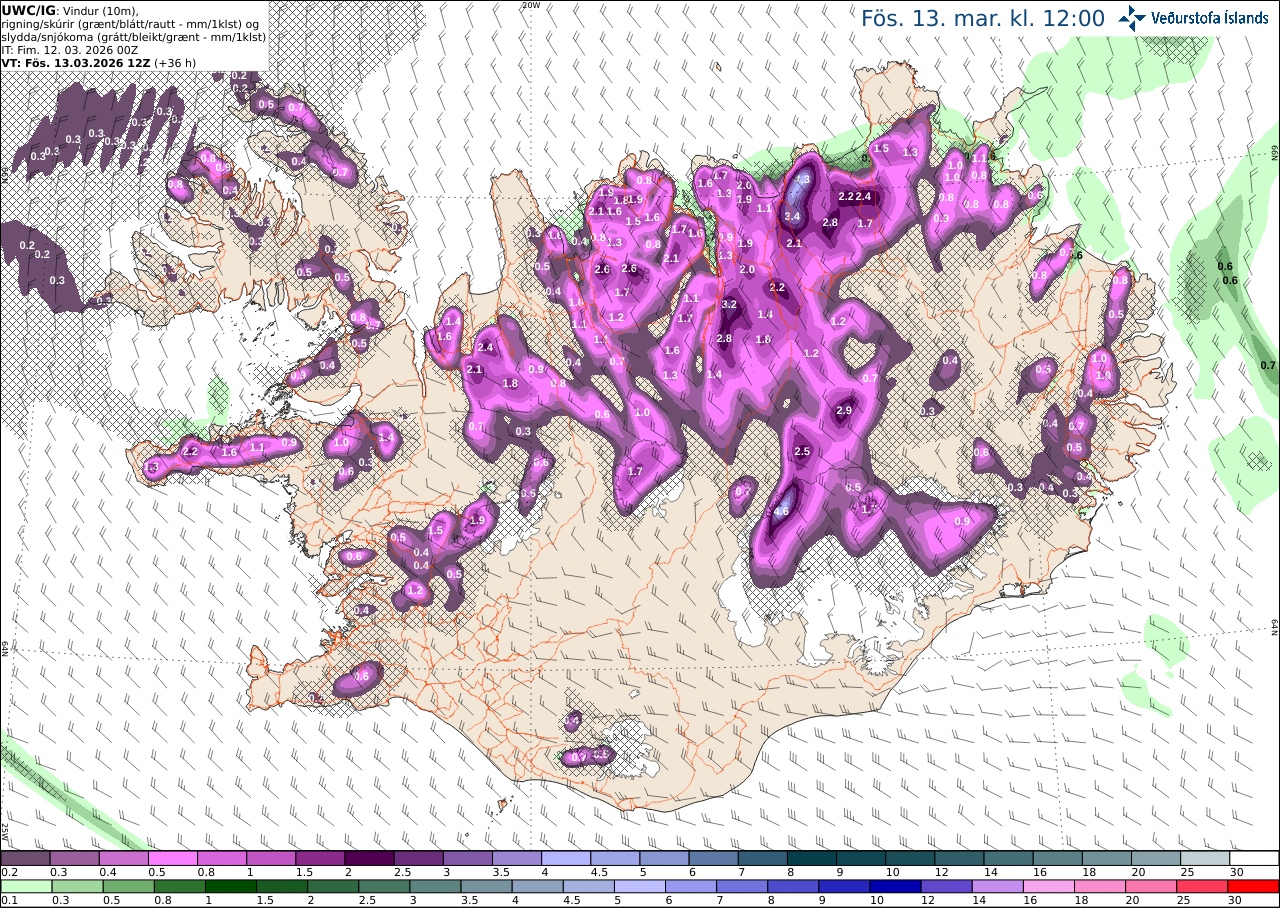
Task: Pick the 0.3 swatch in the purple snow scale
Action: (74, 858)
